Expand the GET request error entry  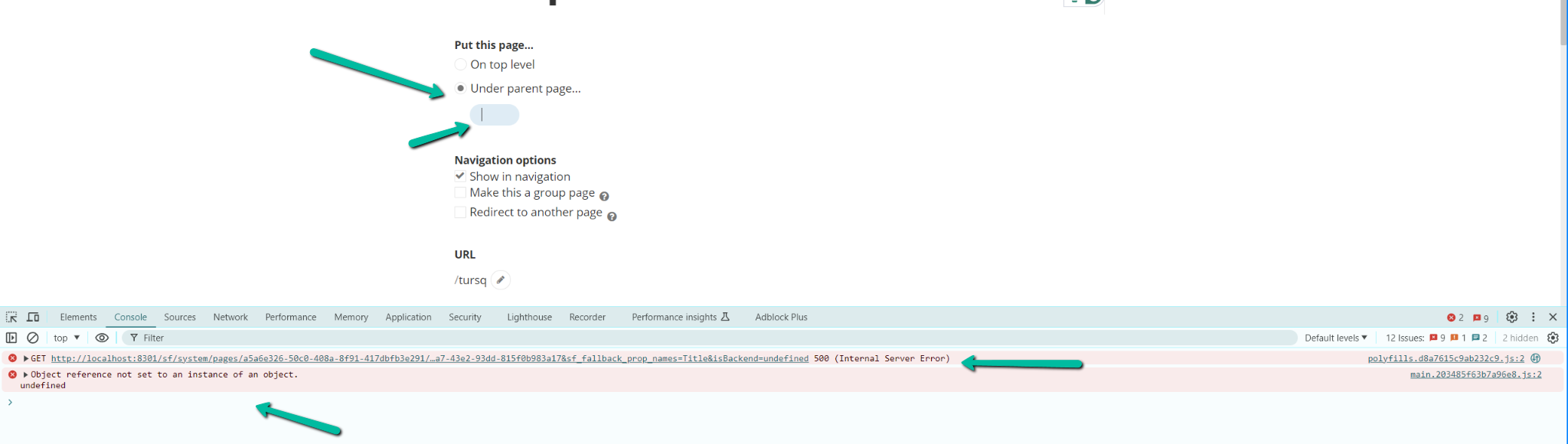(26, 358)
